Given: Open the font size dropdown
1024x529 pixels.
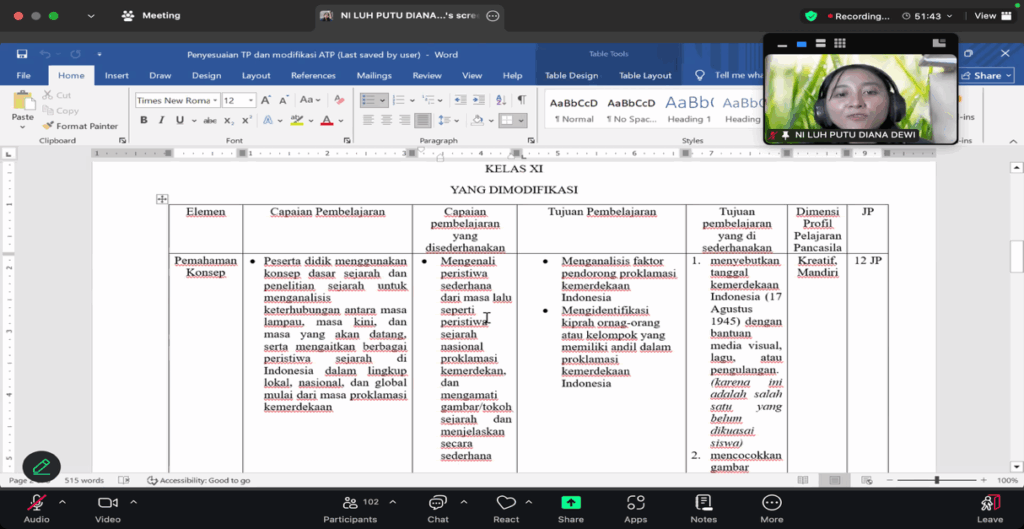Looking at the screenshot, I should tap(251, 101).
